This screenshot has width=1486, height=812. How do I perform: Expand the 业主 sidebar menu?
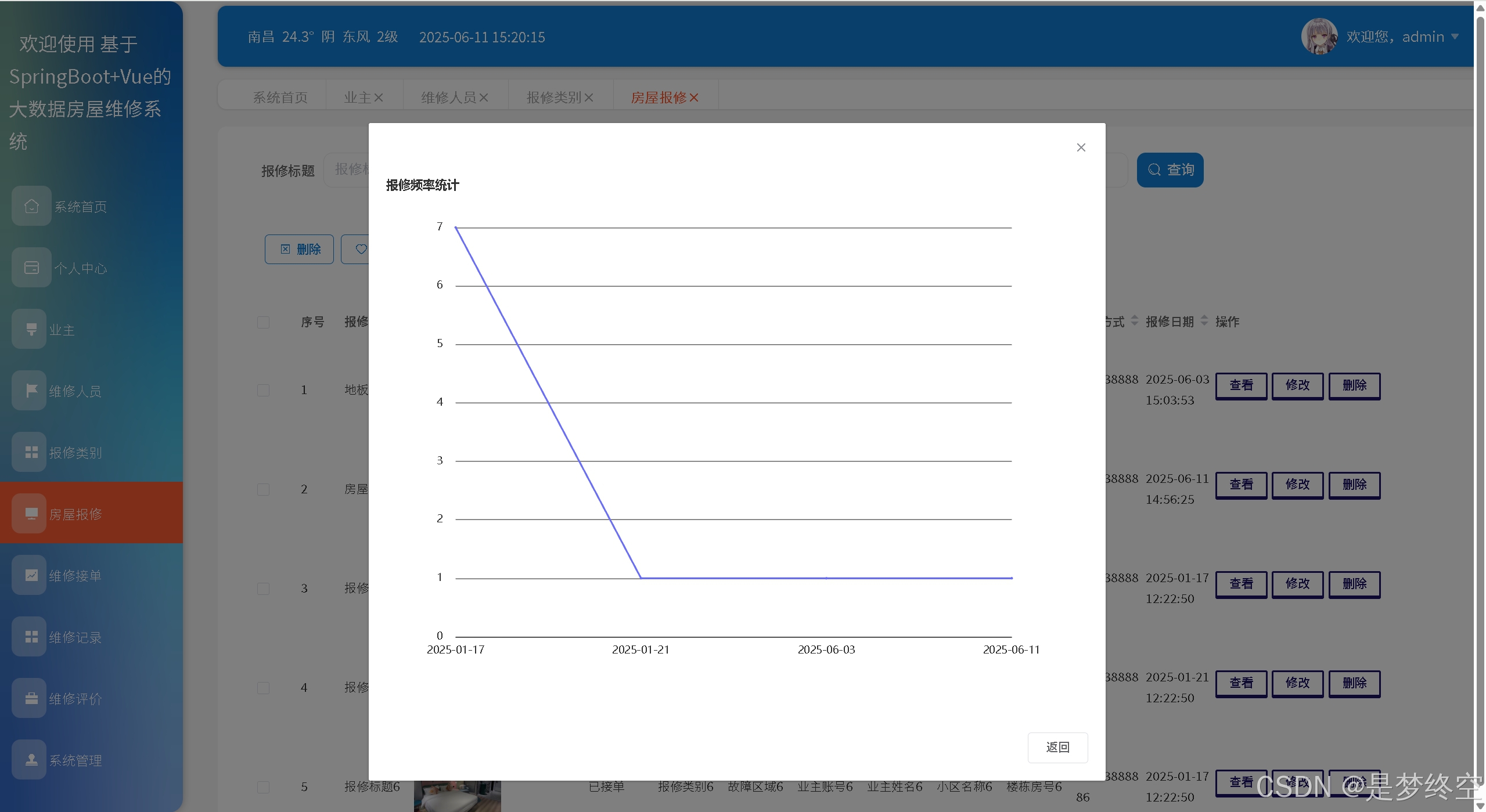point(62,330)
